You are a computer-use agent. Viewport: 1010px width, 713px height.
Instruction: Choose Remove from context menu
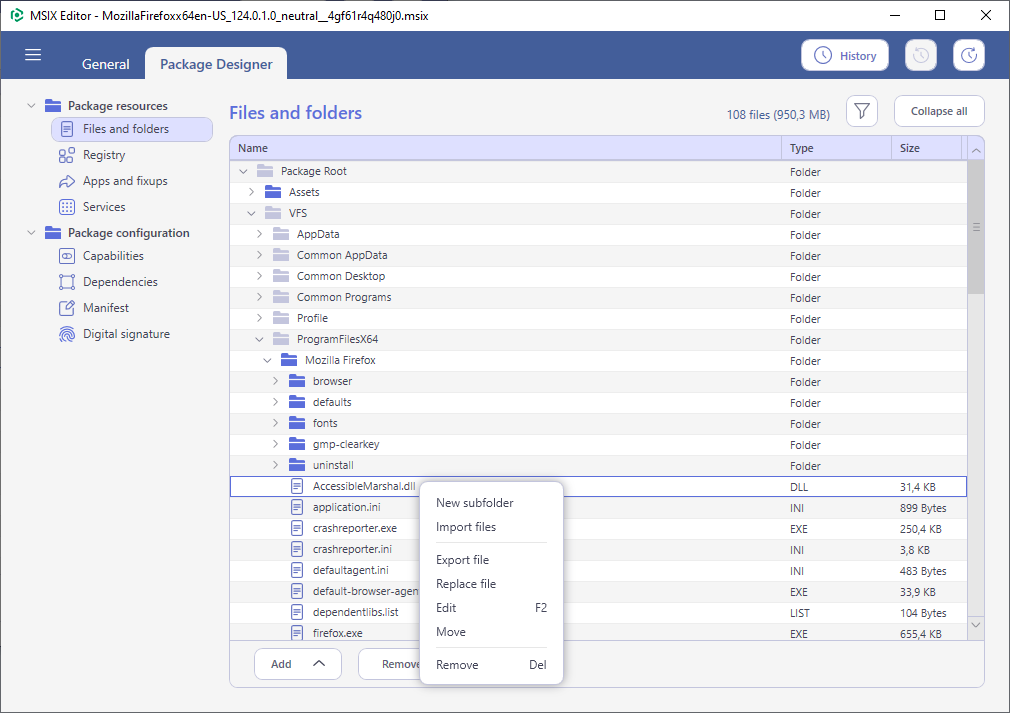[x=491, y=665]
